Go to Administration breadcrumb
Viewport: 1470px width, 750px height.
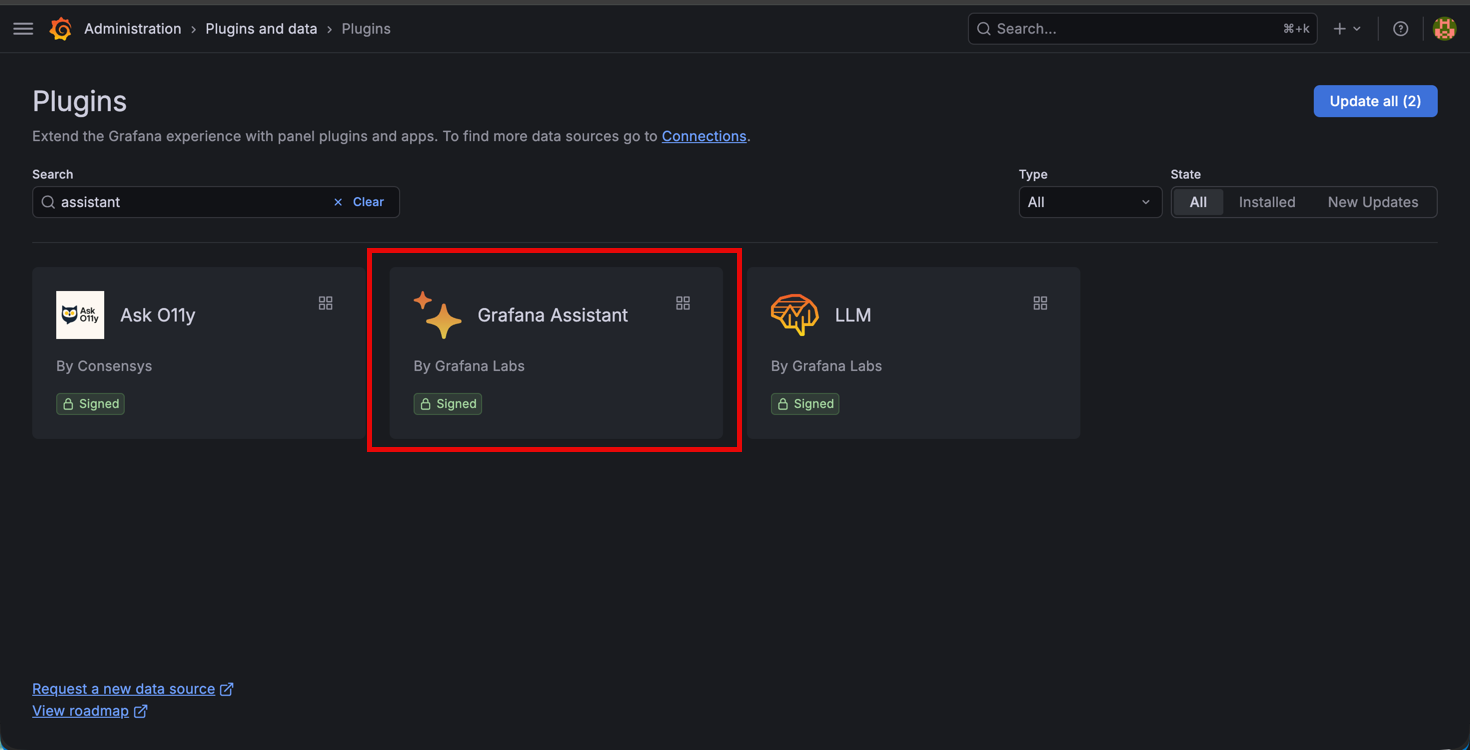(133, 29)
